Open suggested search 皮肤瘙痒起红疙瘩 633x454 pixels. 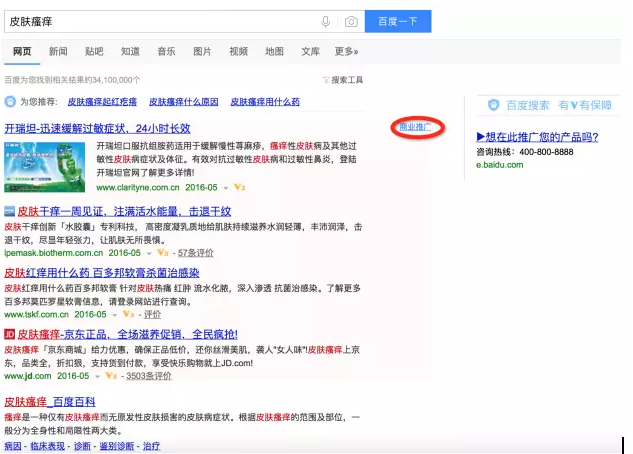102,102
